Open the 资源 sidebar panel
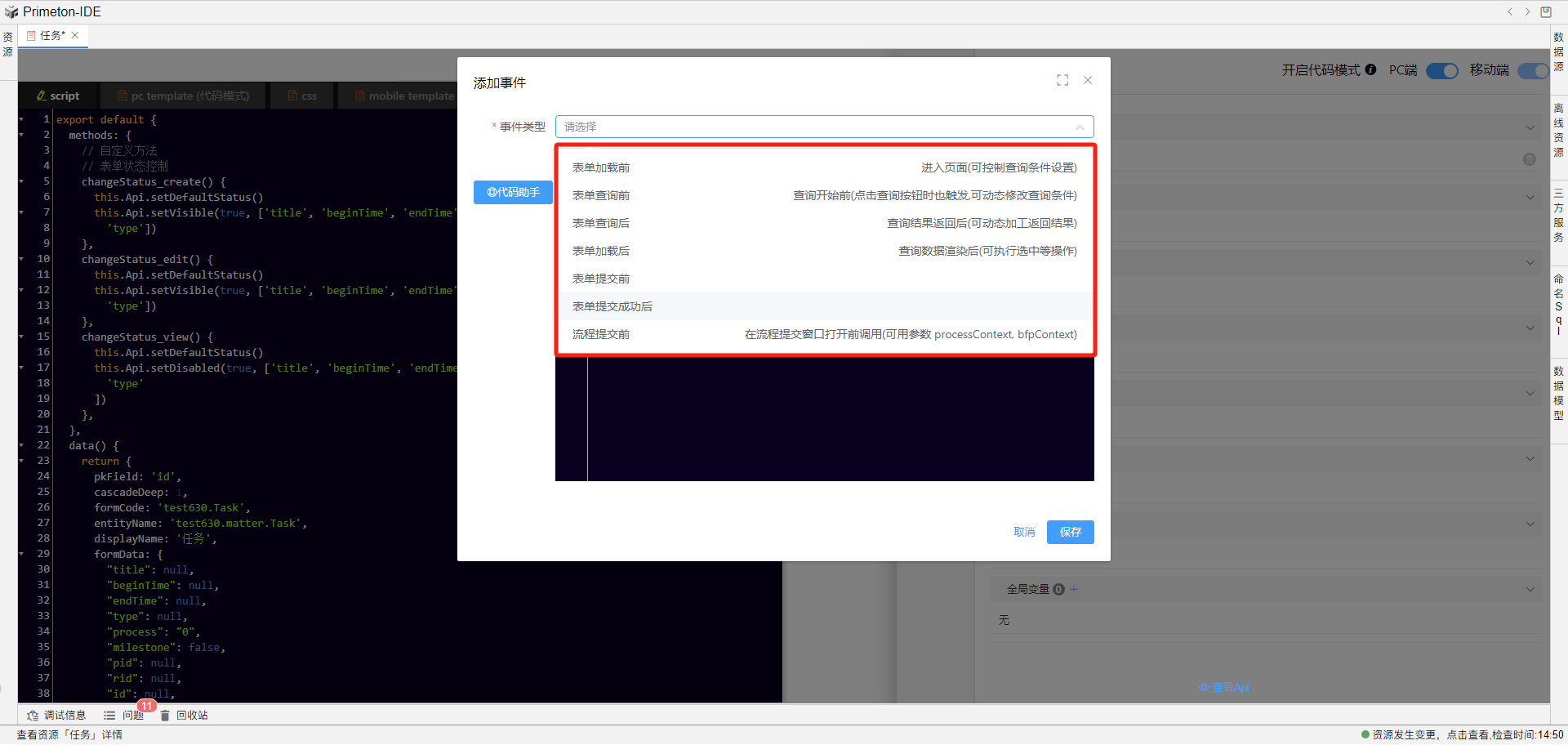The height and width of the screenshot is (745, 1568). (x=8, y=44)
